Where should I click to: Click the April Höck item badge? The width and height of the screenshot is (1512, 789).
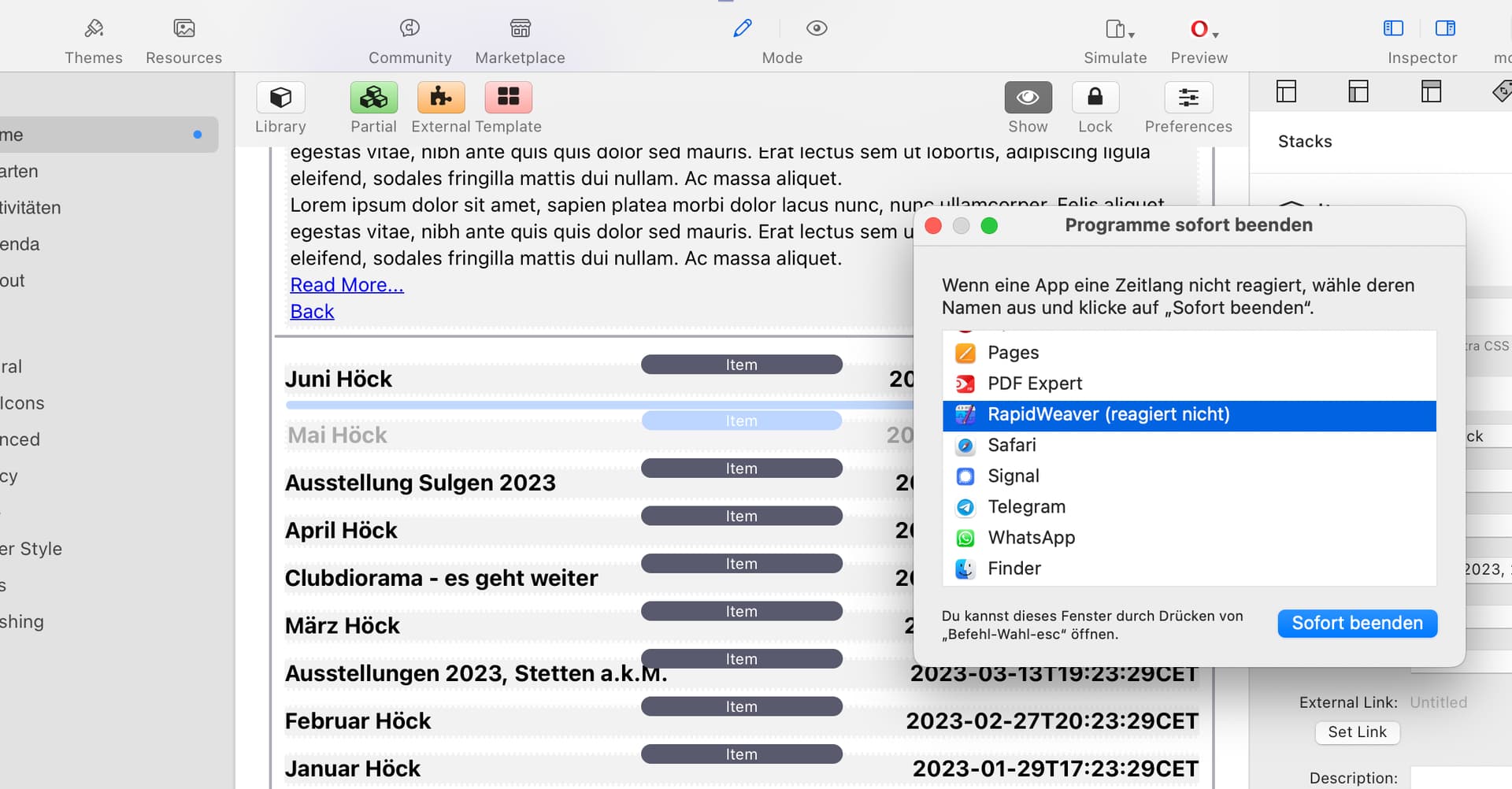point(741,517)
